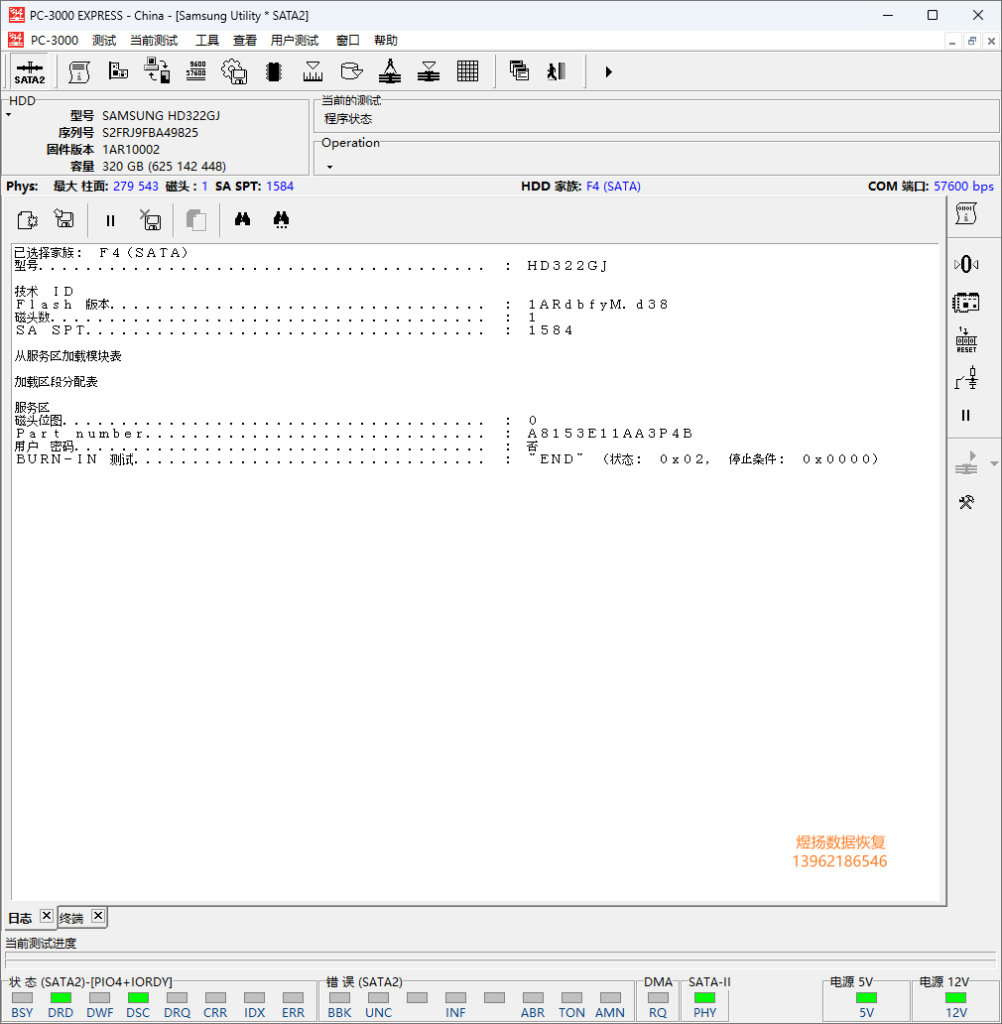Click the flag-with-circuit-board toolbar icon
The height and width of the screenshot is (1024, 1002).
tap(118, 71)
